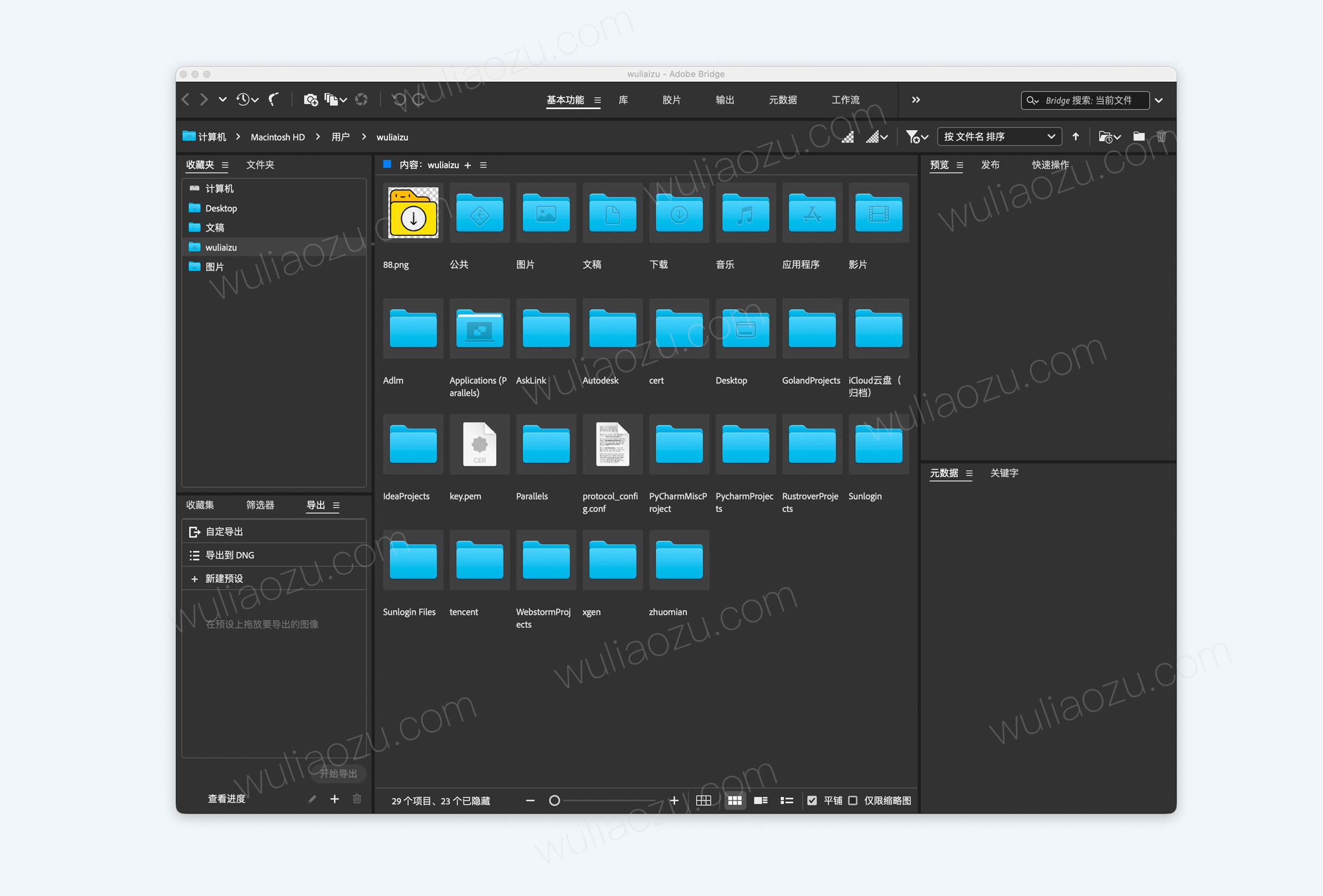Screen dimensions: 1323x896
Task: Expand the Bridge search options dropdown arrow
Action: click(x=1159, y=100)
